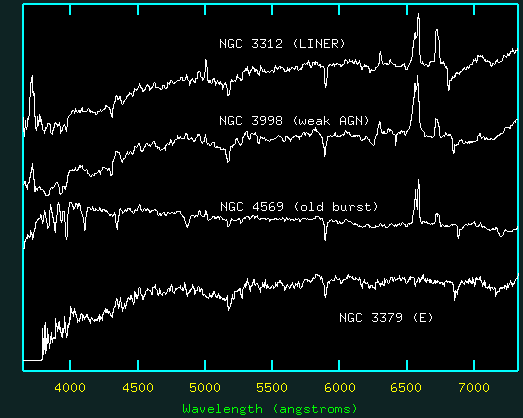Click the NGC 4569 (old burst) label
The width and height of the screenshot is (523, 418).
click(x=299, y=207)
